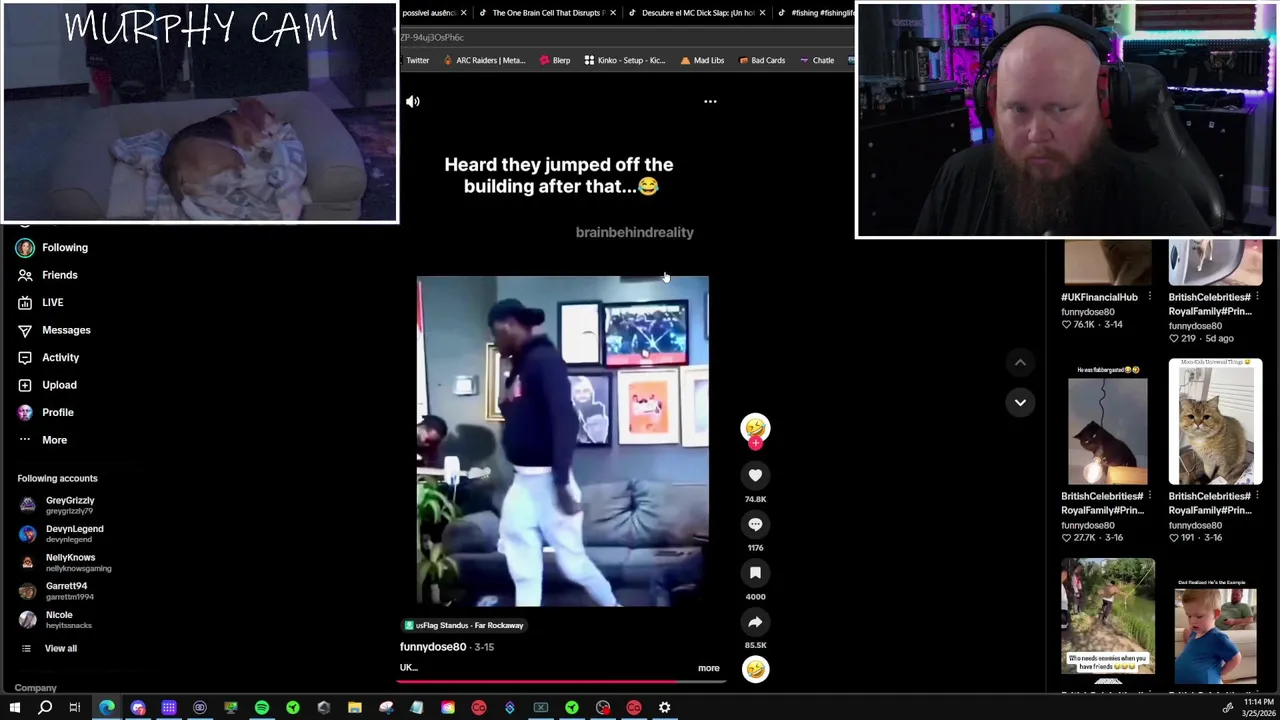Select Upload in the sidebar
The height and width of the screenshot is (720, 1280).
[x=47, y=385]
